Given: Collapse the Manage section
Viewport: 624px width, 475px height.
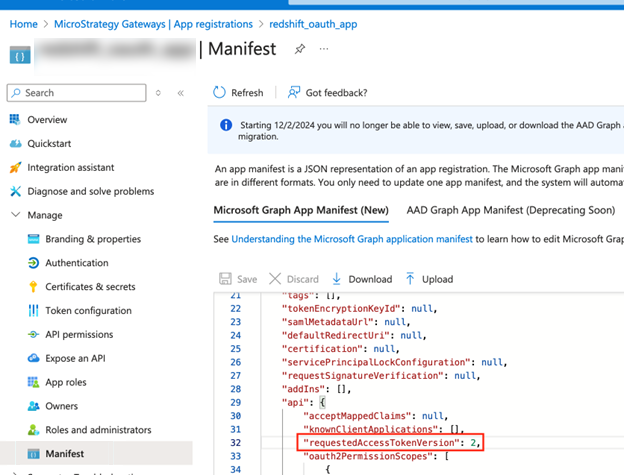Looking at the screenshot, I should tap(15, 215).
